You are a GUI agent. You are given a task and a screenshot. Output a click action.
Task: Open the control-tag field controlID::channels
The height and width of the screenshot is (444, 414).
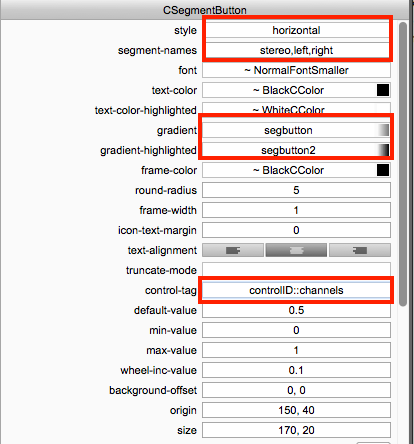click(x=296, y=290)
